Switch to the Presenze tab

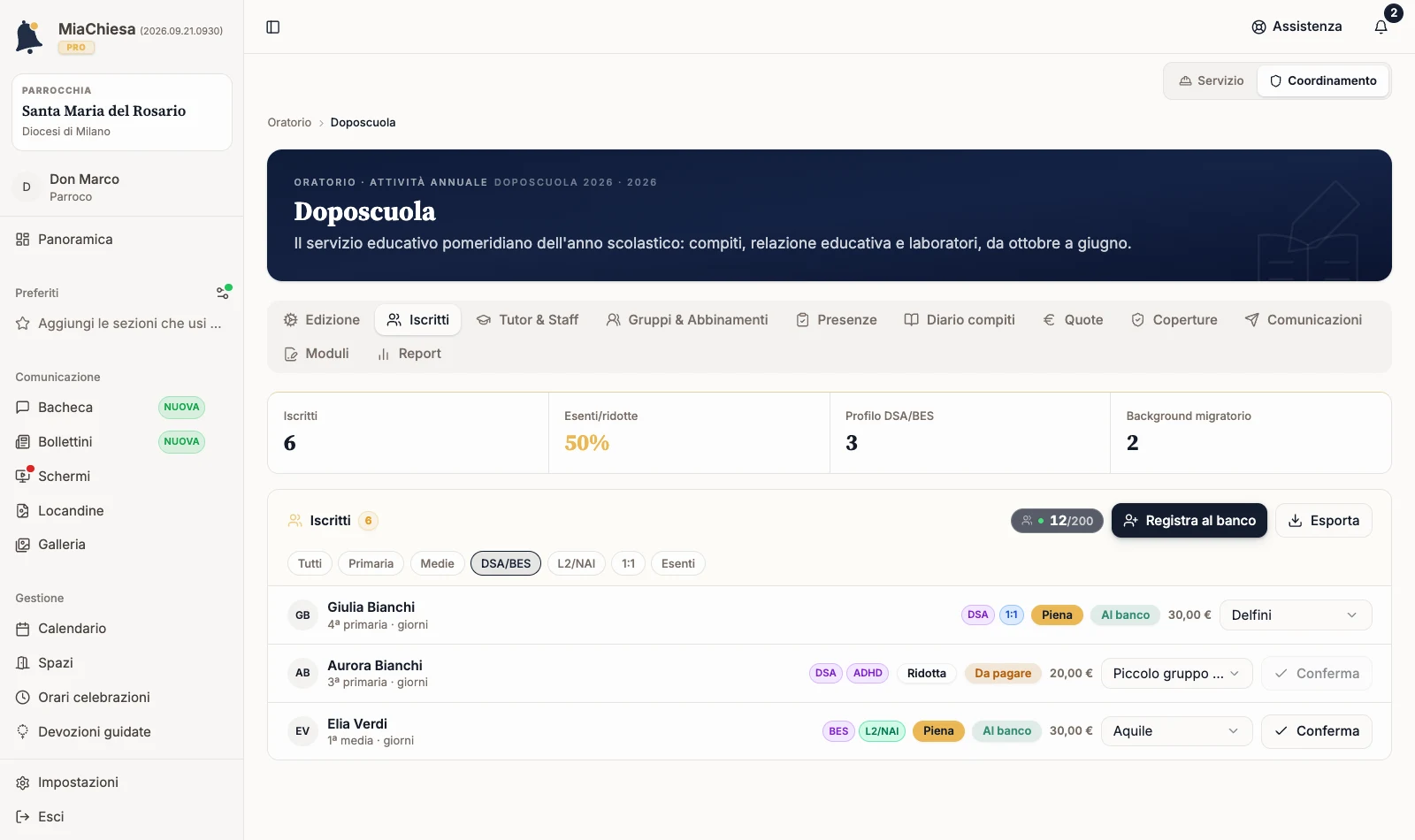[837, 320]
